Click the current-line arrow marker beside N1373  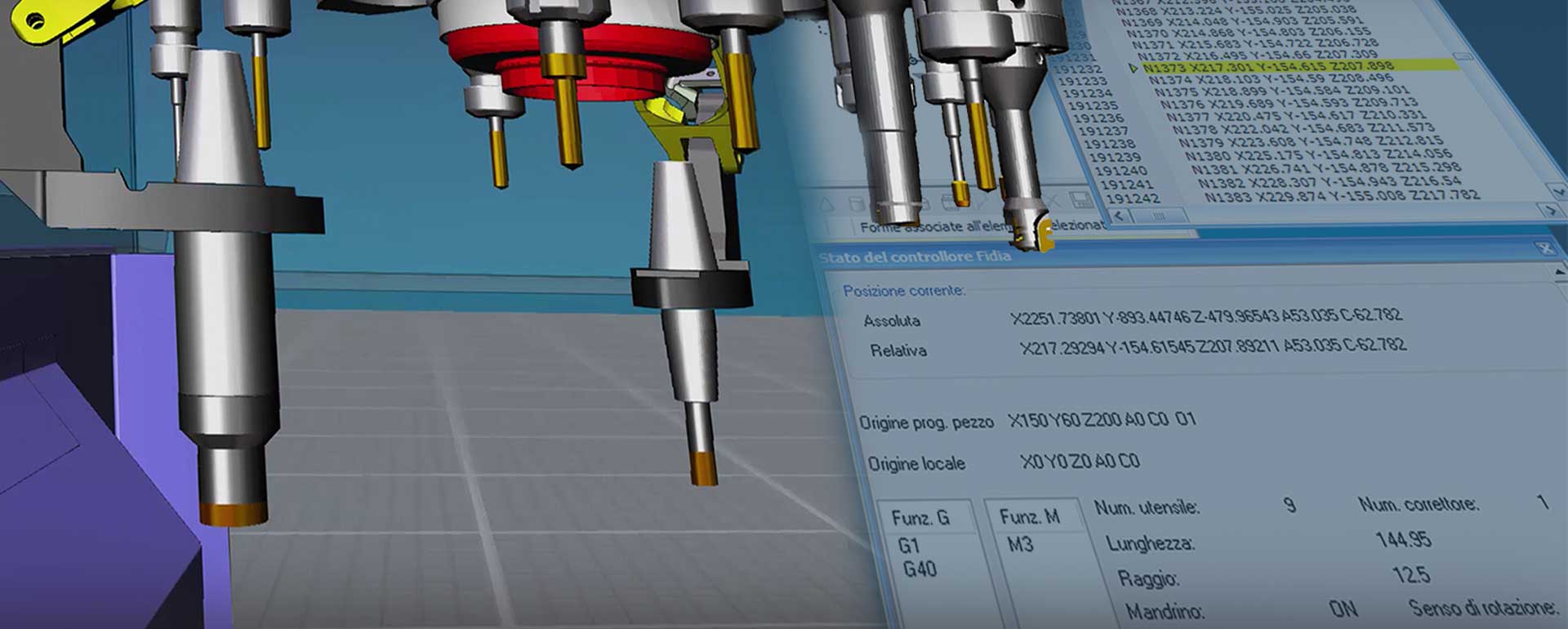tap(1134, 69)
